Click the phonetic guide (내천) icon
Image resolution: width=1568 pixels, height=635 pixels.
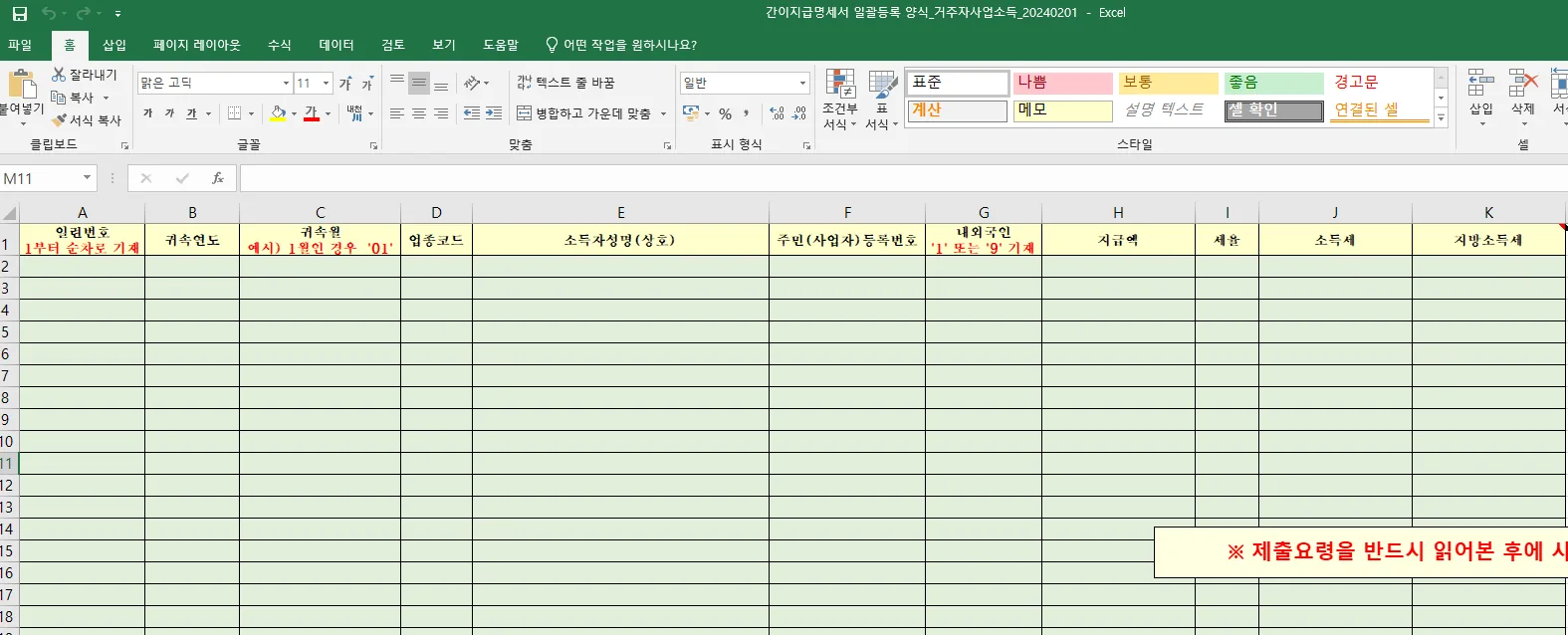[355, 113]
